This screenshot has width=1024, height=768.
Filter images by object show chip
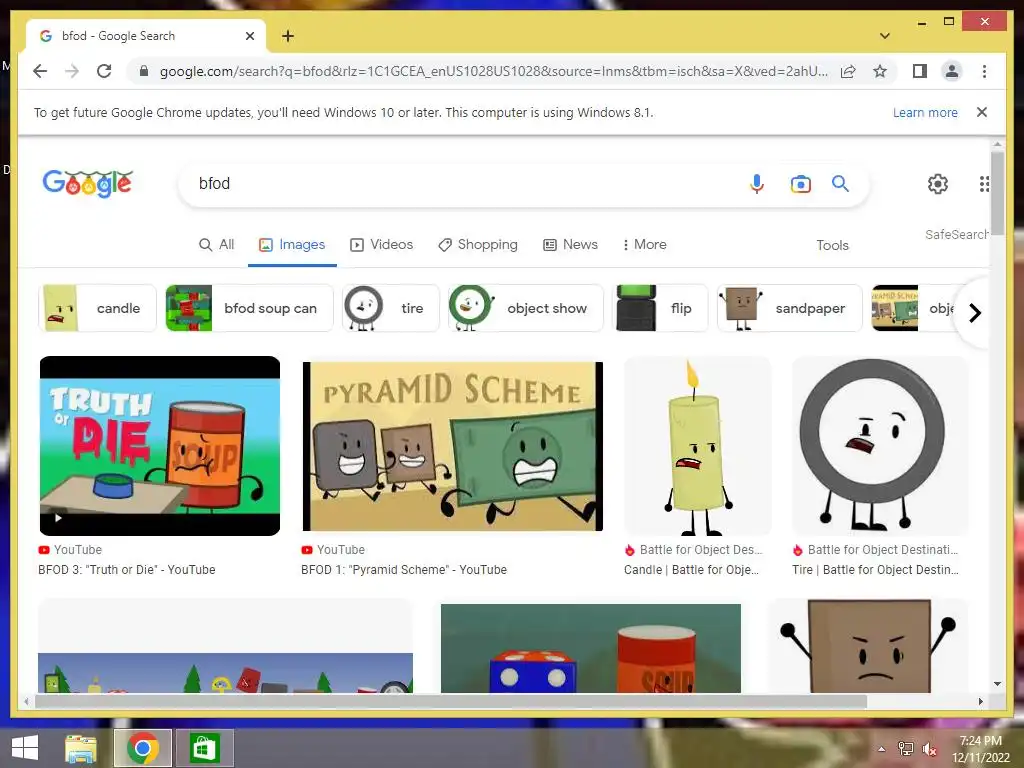point(526,308)
